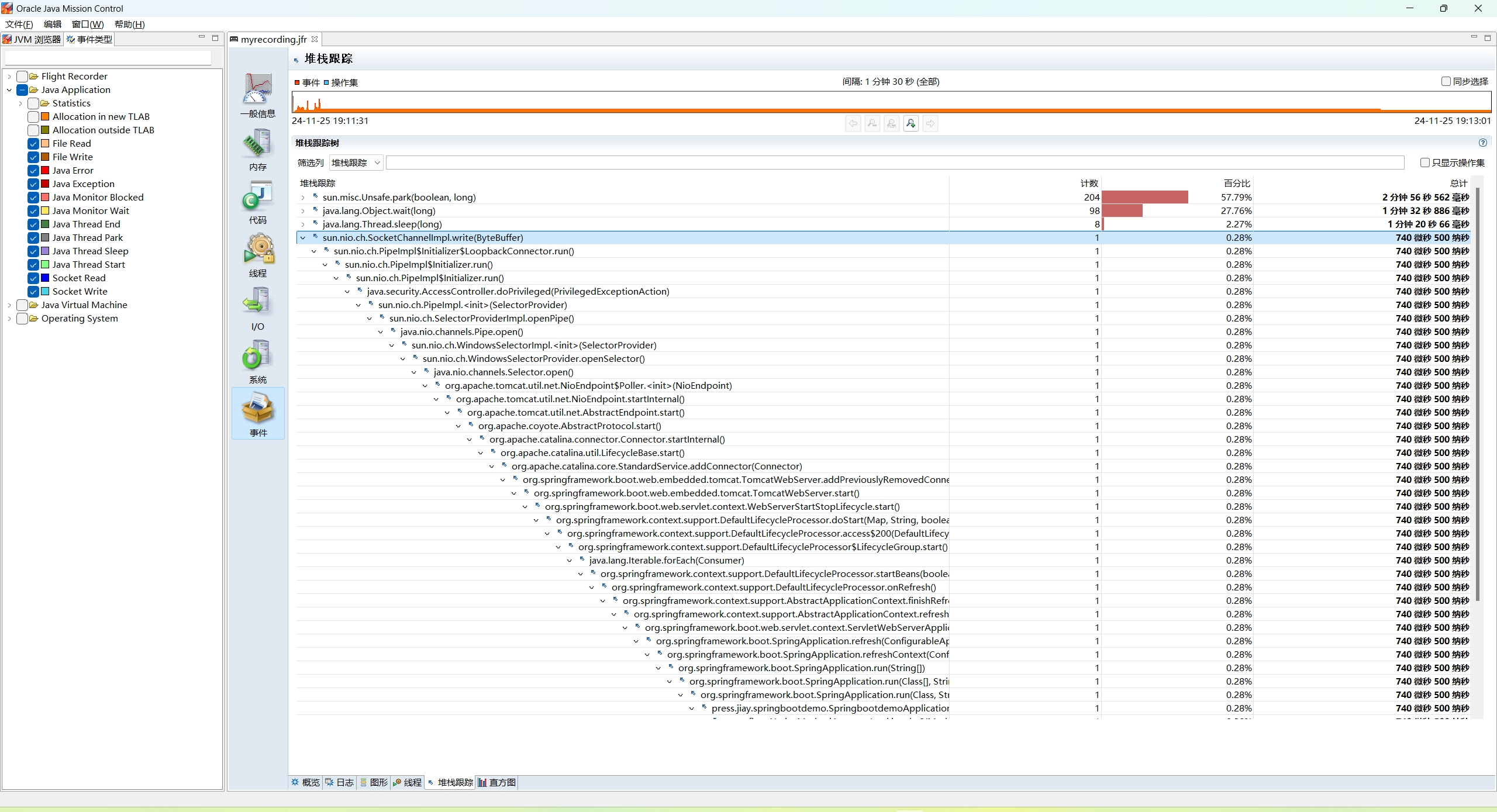Switch to the 日志 bottom tab

(x=340, y=782)
